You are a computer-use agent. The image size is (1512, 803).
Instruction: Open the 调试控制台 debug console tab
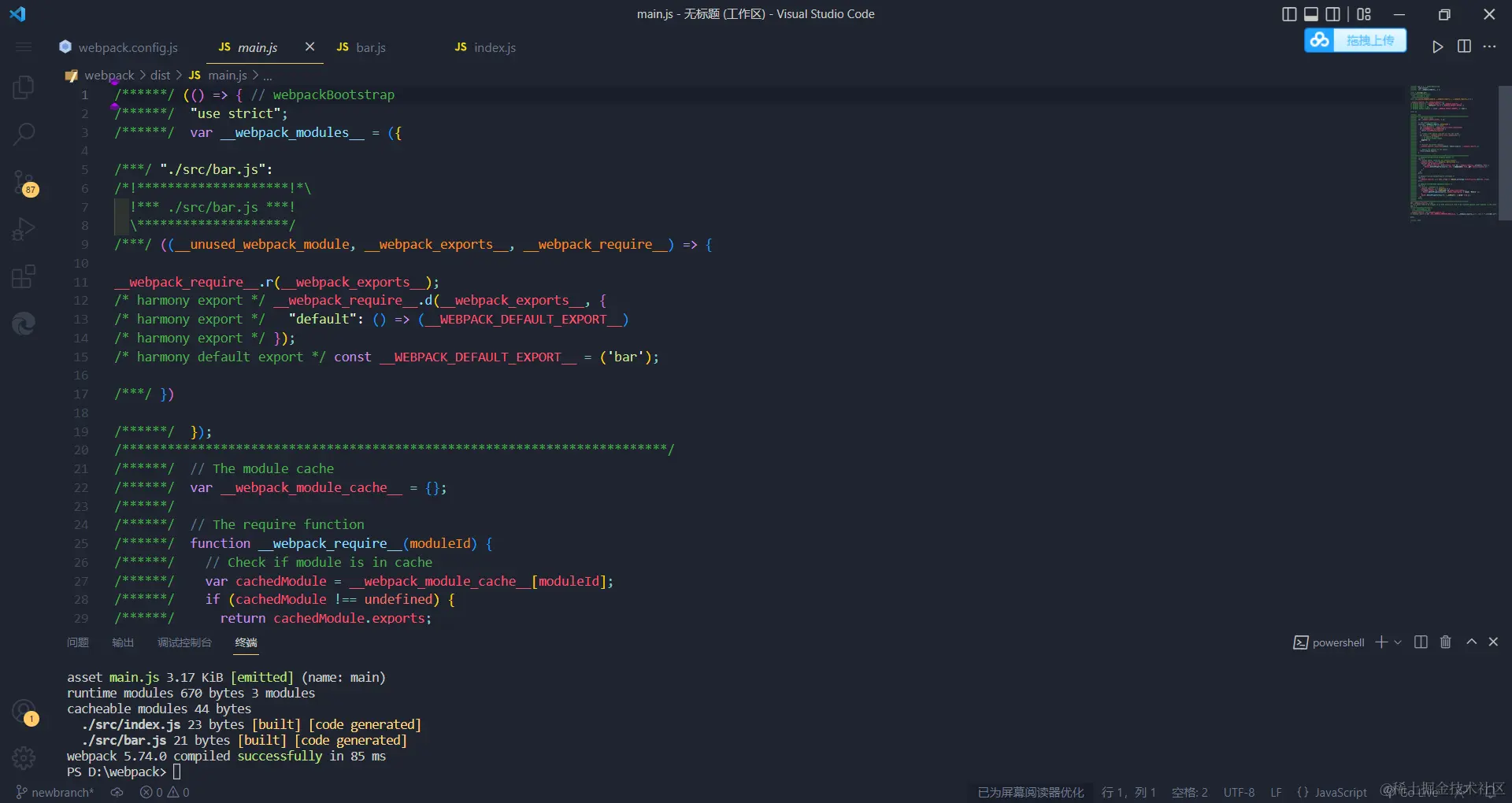[x=184, y=642]
